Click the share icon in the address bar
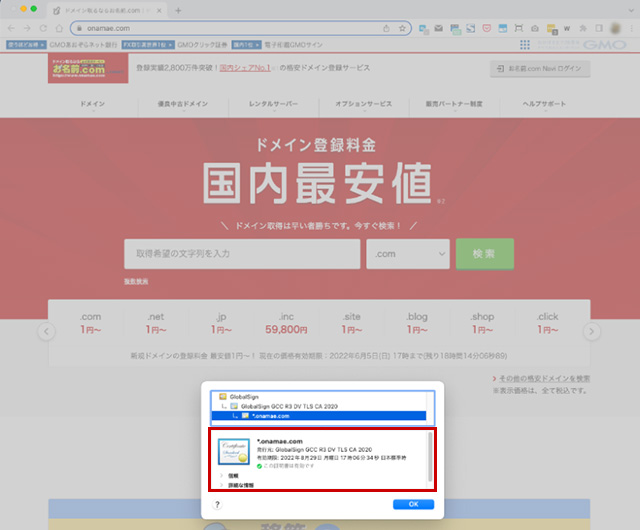The width and height of the screenshot is (640, 530). click(x=386, y=28)
